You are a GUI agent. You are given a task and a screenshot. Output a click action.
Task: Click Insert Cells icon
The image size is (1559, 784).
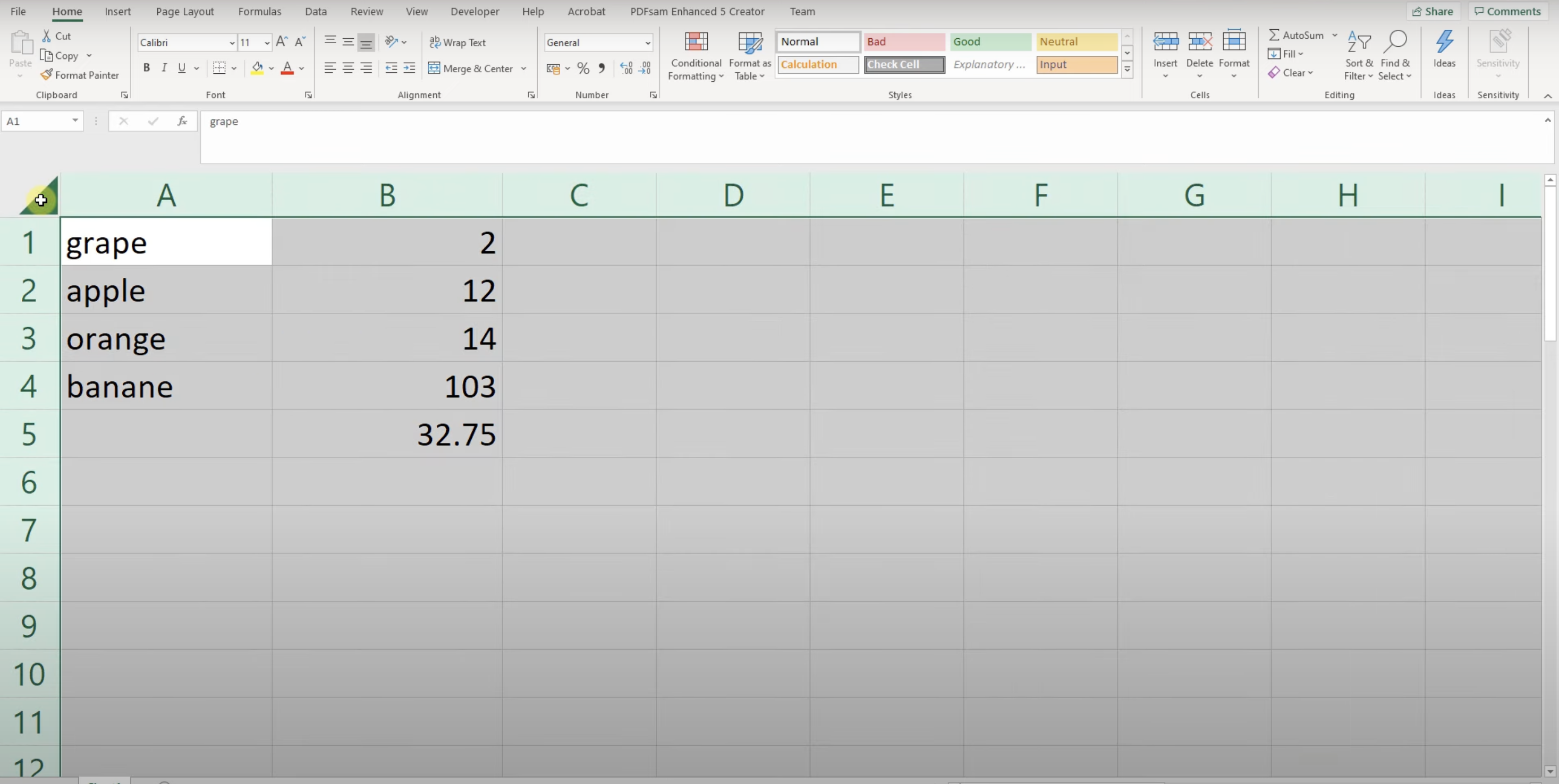pyautogui.click(x=1165, y=42)
